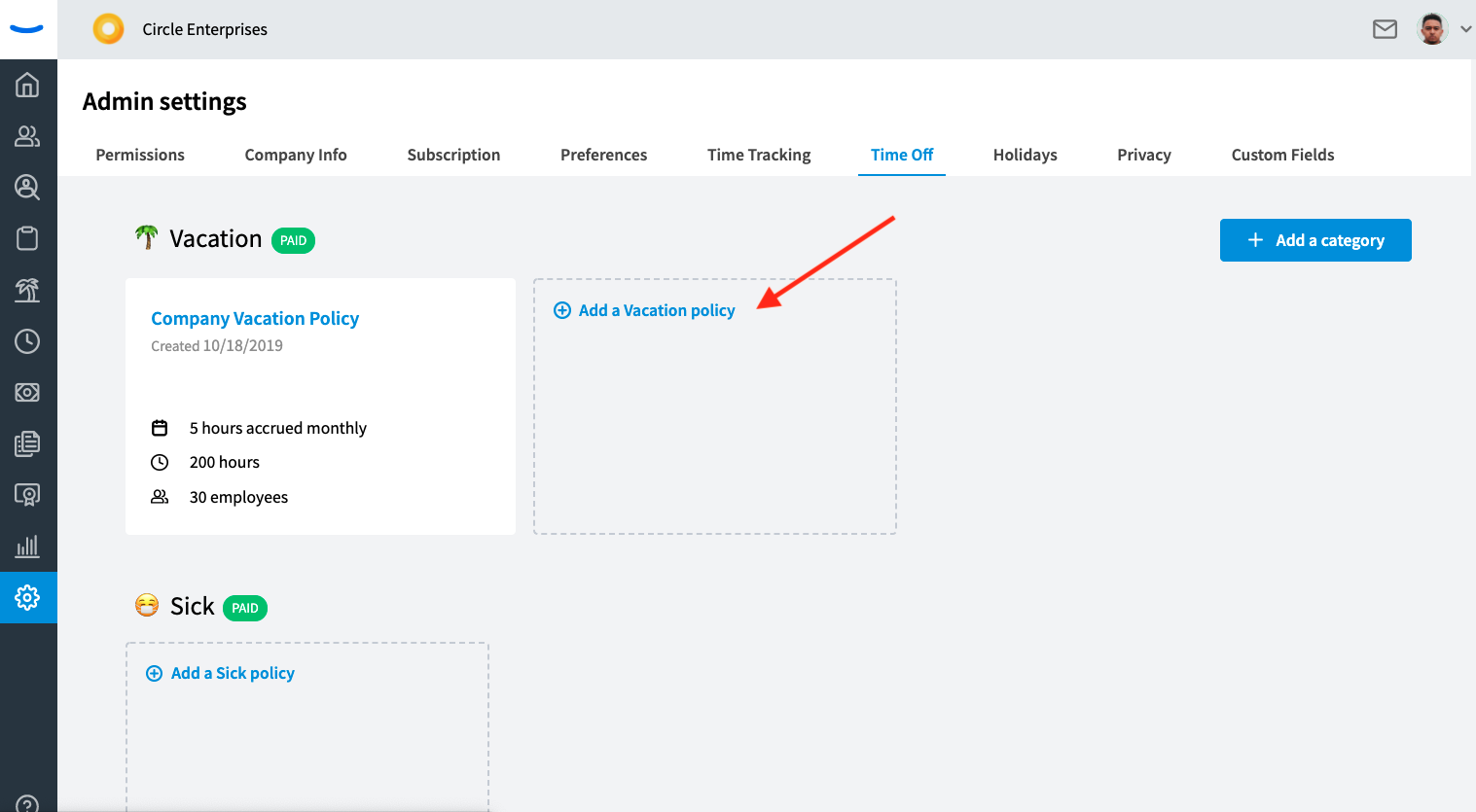Open the certificate badge sidebar icon
Screen dimensions: 1476x812
[x=27, y=495]
